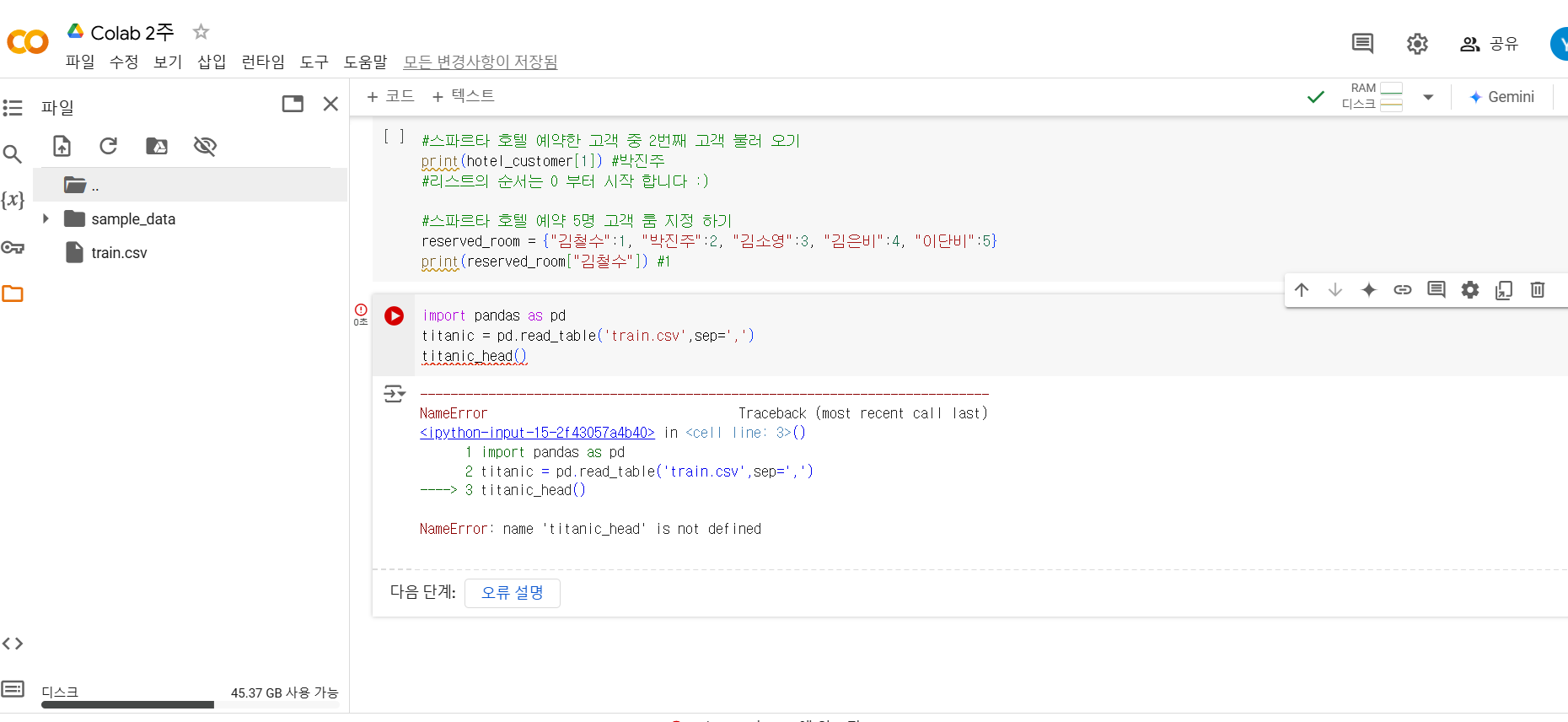Click the connected green checkmark status
Image resolution: width=1568 pixels, height=722 pixels.
[x=1315, y=97]
